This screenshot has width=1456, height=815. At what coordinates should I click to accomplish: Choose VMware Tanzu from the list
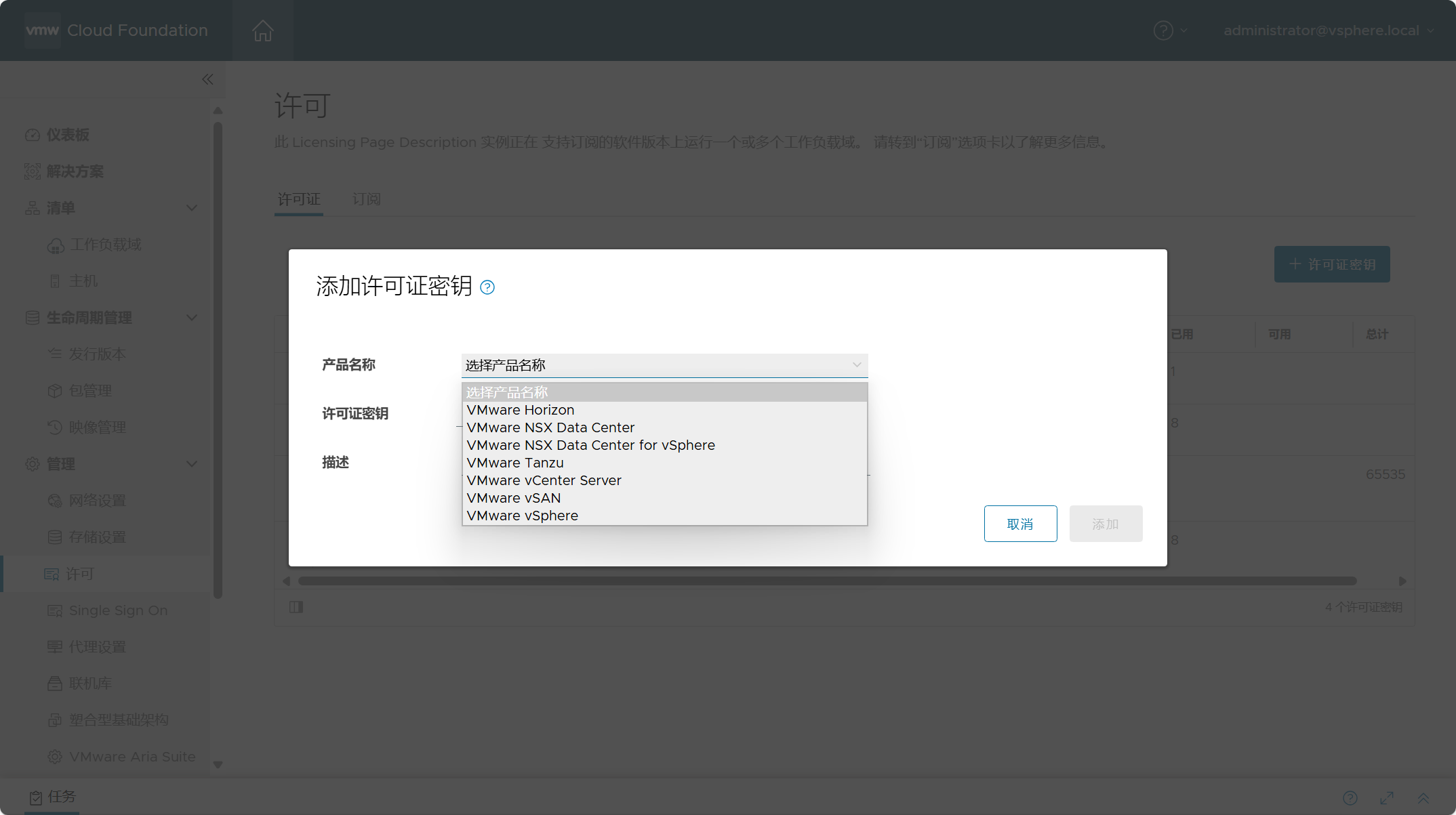(x=664, y=463)
